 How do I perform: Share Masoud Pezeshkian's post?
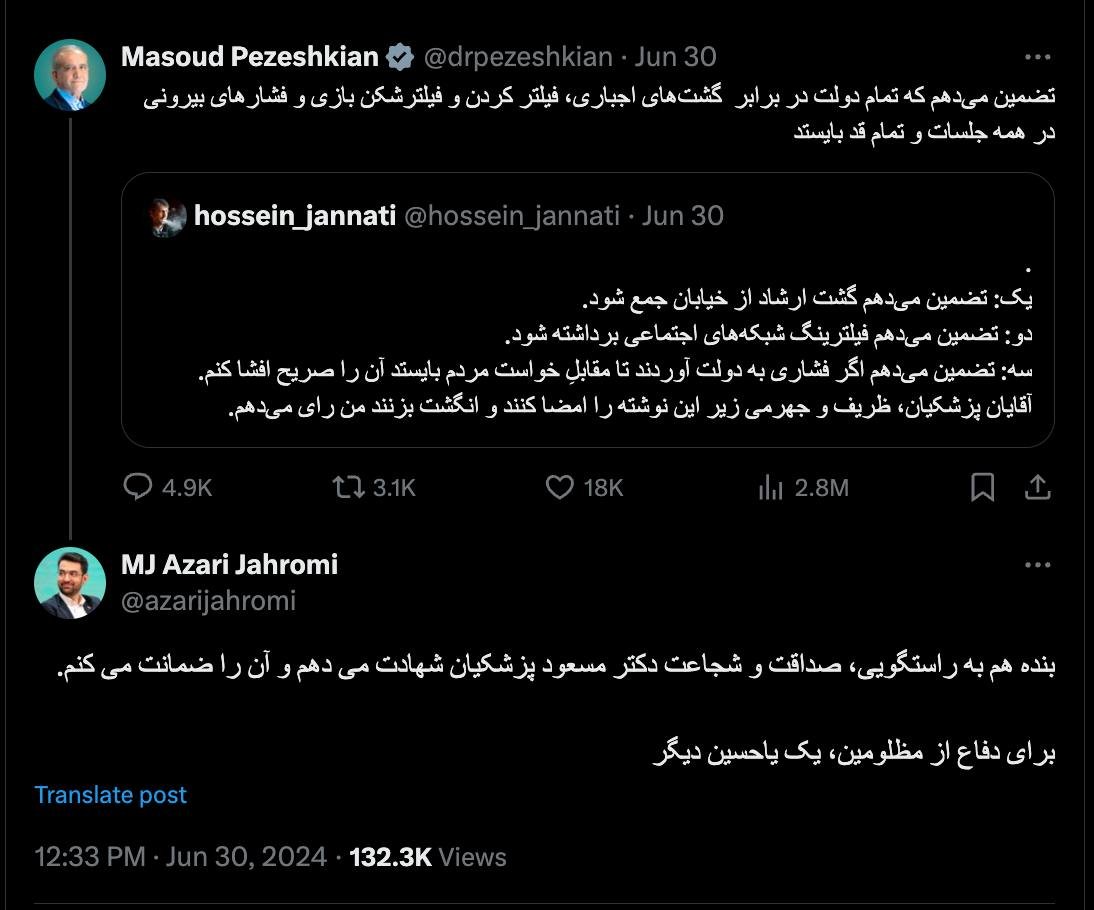pos(1037,487)
